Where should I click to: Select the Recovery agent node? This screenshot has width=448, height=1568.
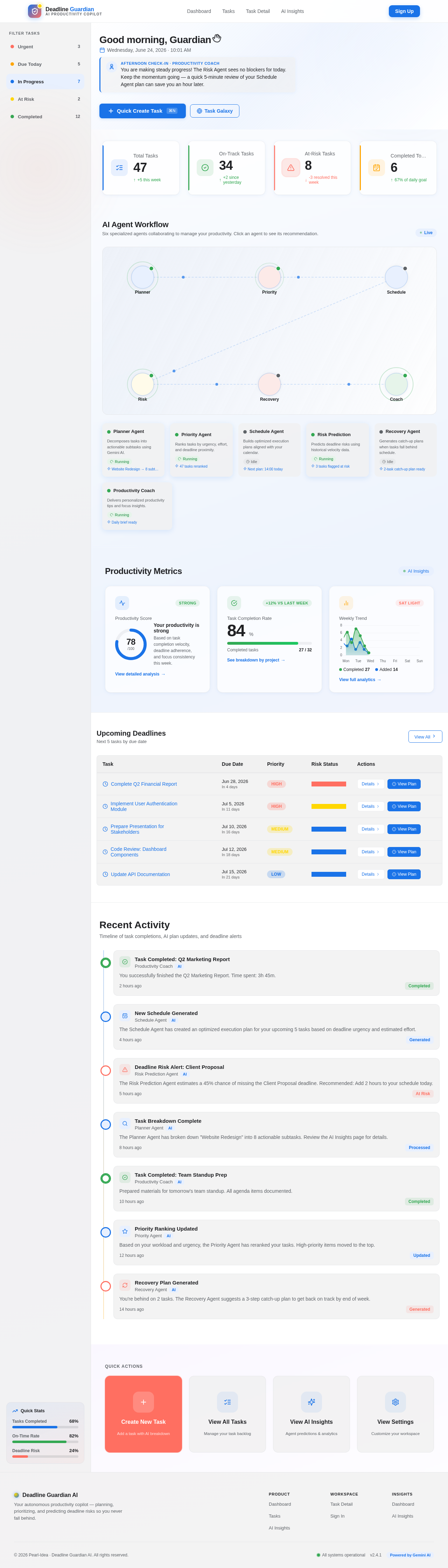[x=269, y=384]
